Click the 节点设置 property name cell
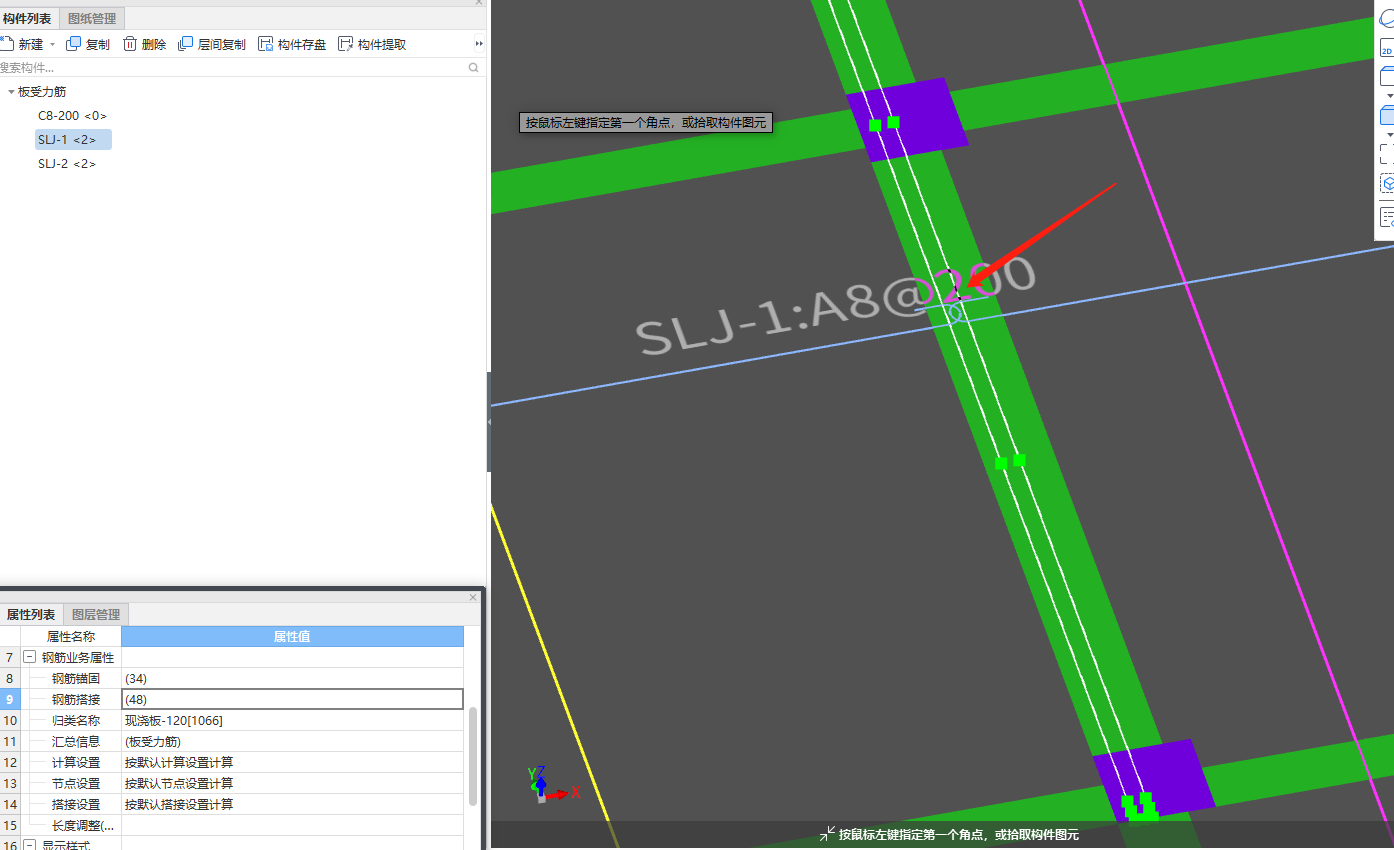Image resolution: width=1394 pixels, height=850 pixels. (76, 783)
